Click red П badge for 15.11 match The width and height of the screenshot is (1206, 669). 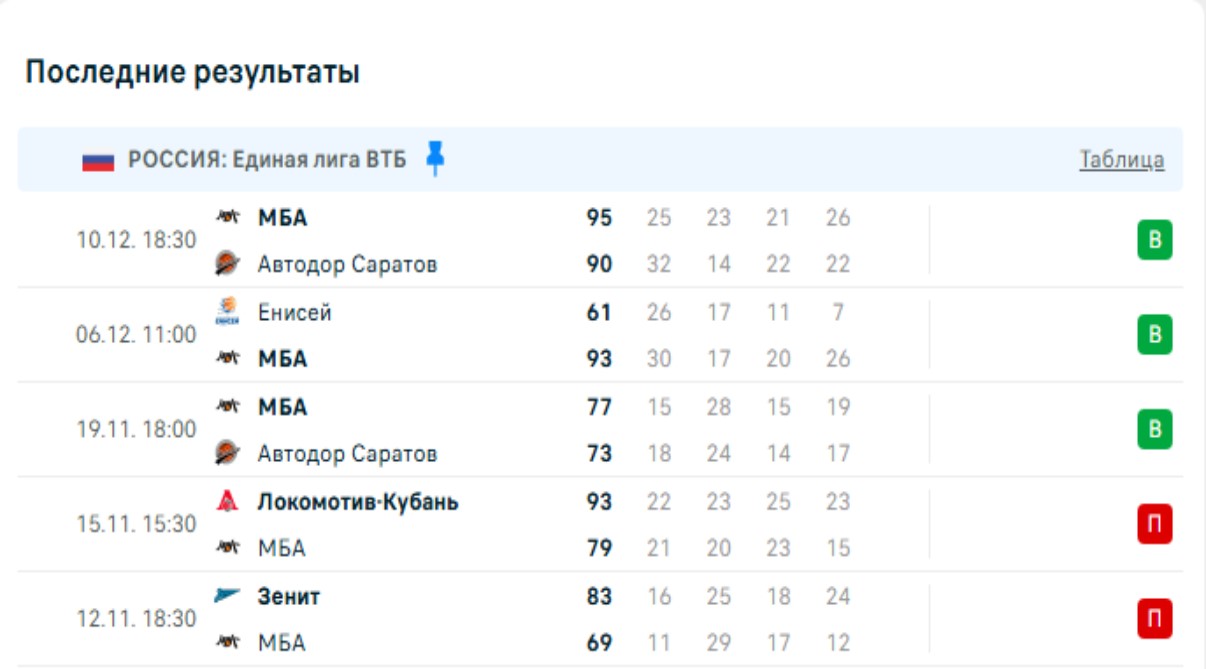click(1154, 524)
